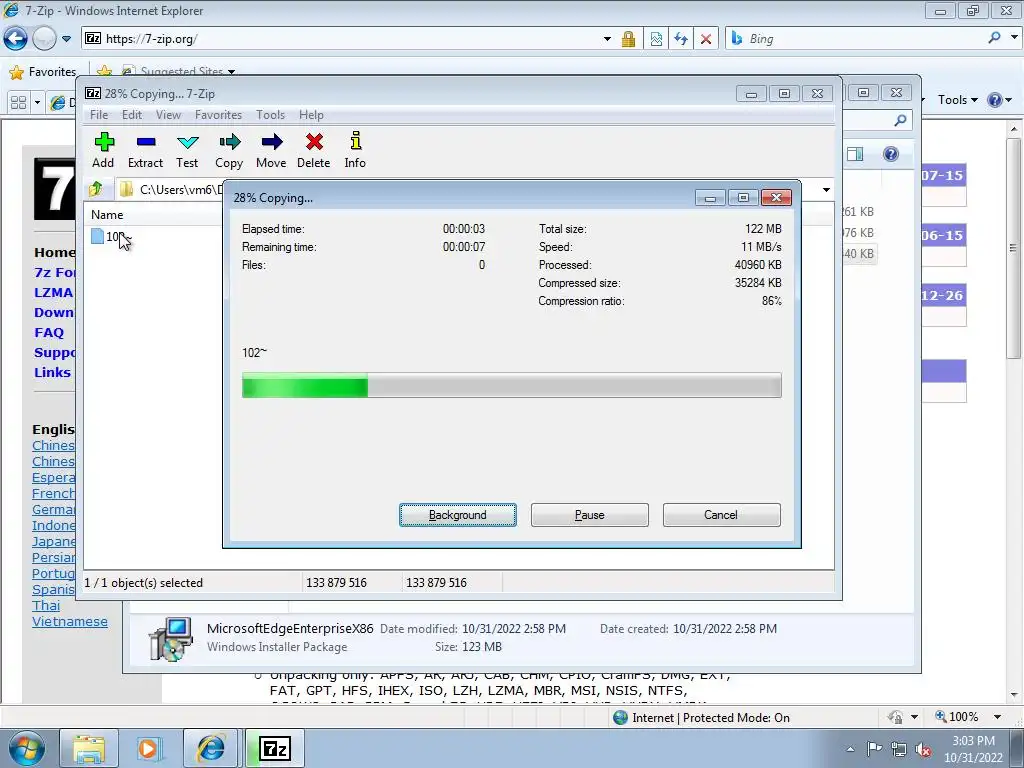Click the Test toolbar icon

pyautogui.click(x=187, y=151)
